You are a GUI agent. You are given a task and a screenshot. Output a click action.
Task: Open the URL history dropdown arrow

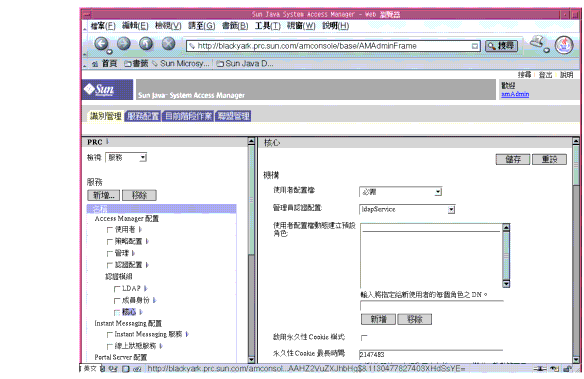click(x=475, y=46)
